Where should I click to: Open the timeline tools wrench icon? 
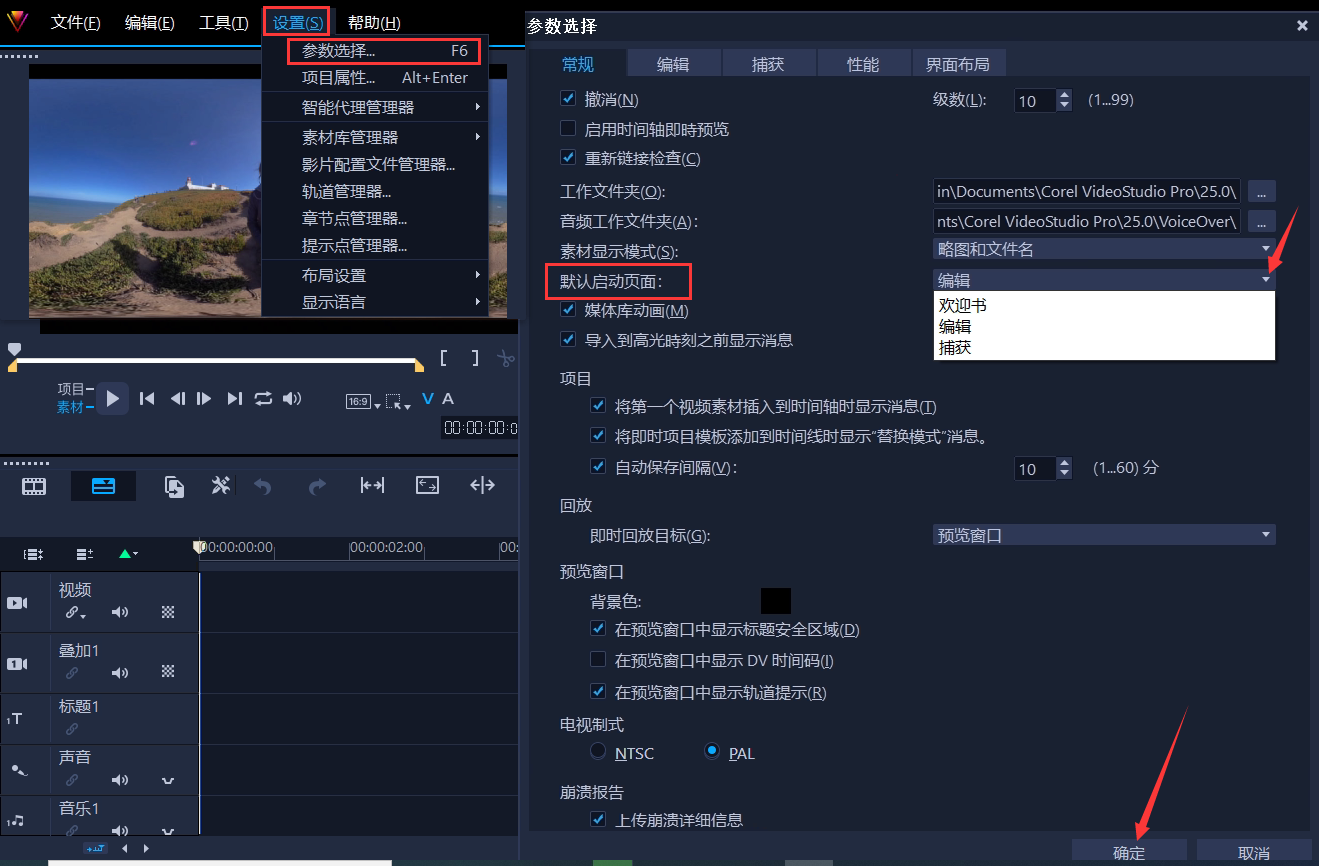pos(221,486)
